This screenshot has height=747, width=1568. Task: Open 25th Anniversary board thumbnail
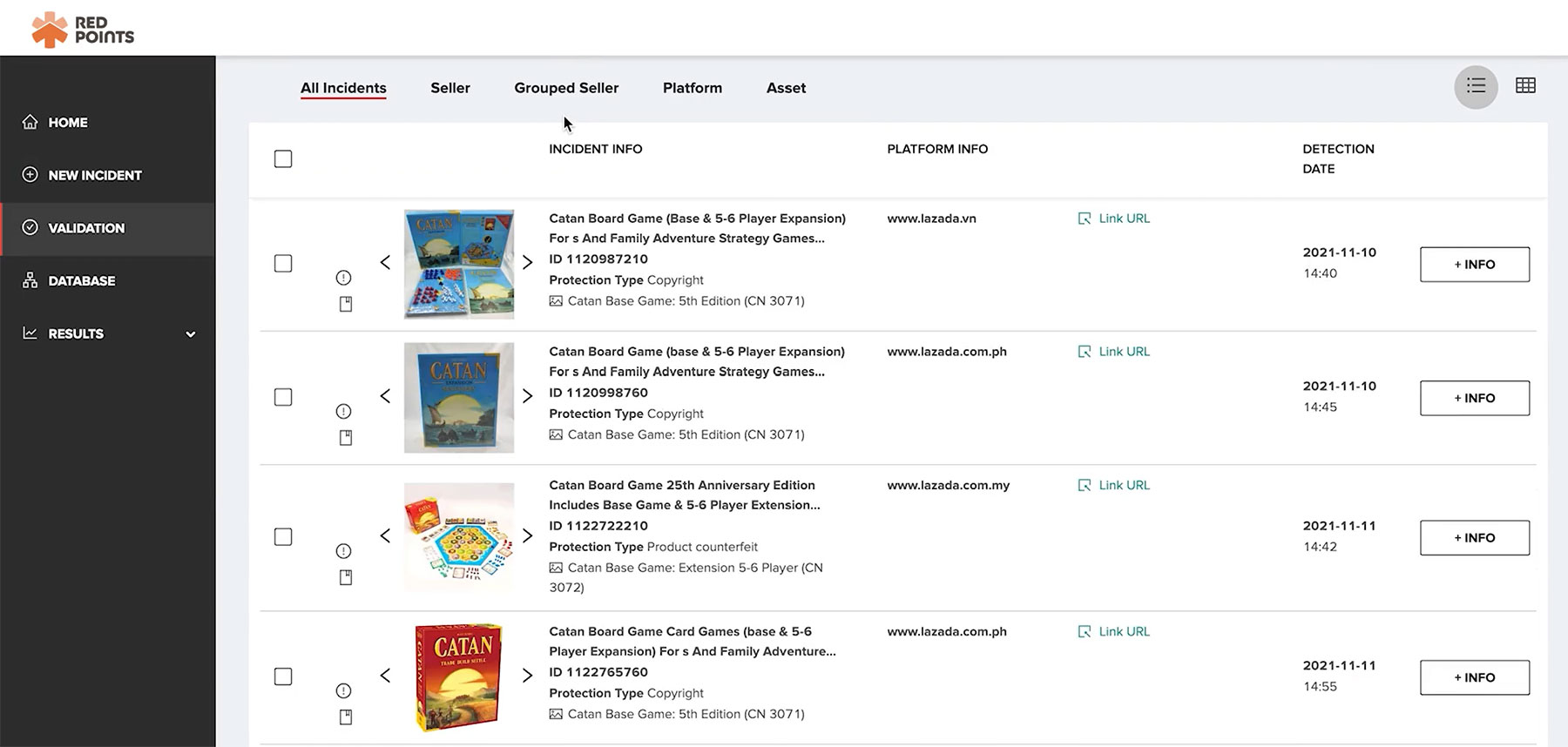[459, 537]
